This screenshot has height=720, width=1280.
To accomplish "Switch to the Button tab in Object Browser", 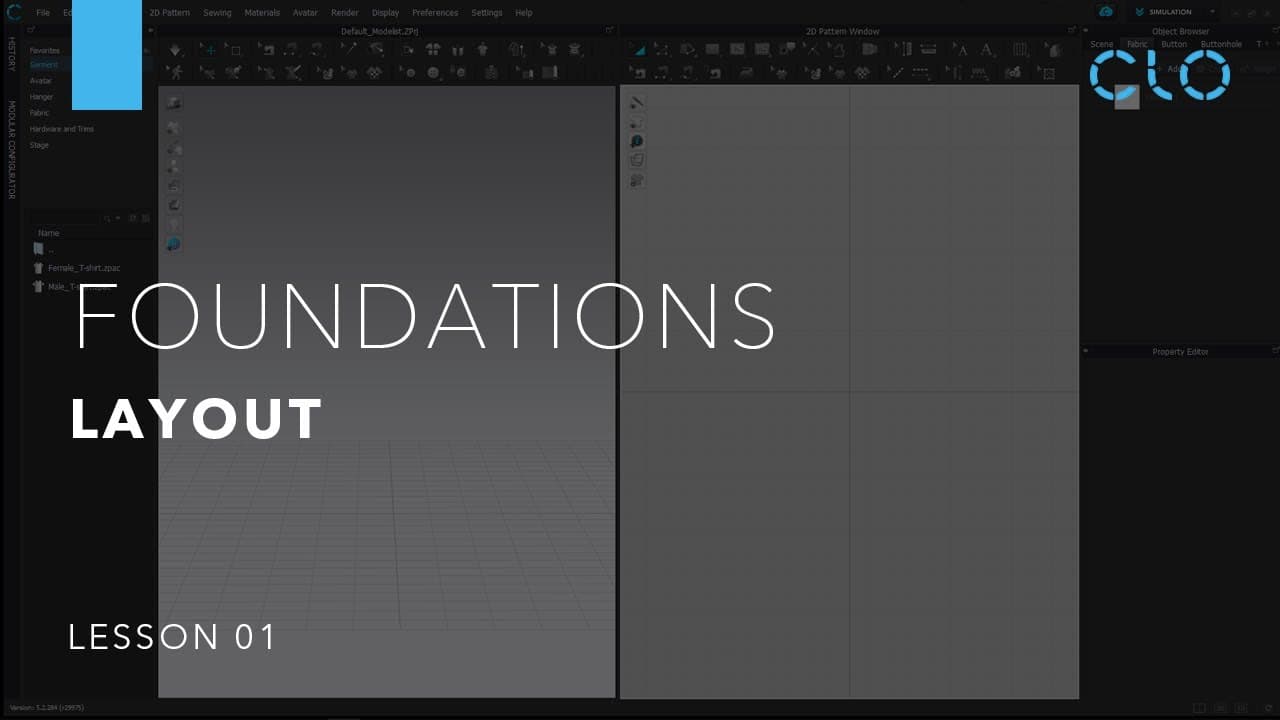I will [1174, 45].
